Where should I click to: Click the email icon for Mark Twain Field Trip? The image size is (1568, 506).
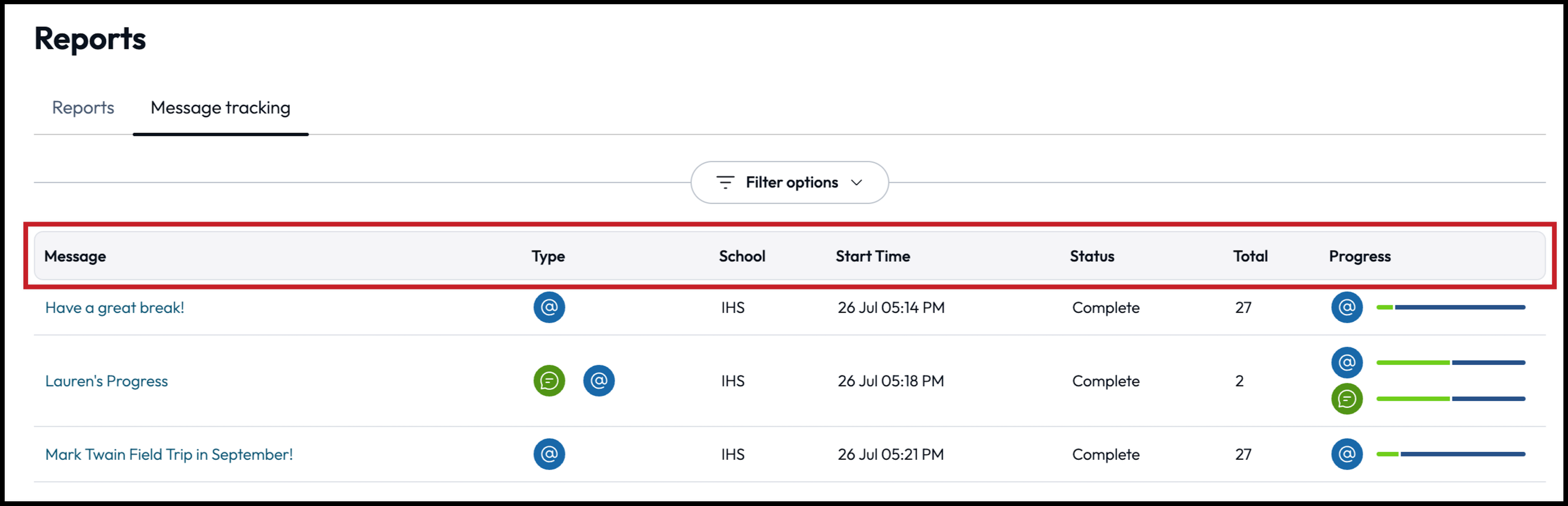tap(548, 454)
